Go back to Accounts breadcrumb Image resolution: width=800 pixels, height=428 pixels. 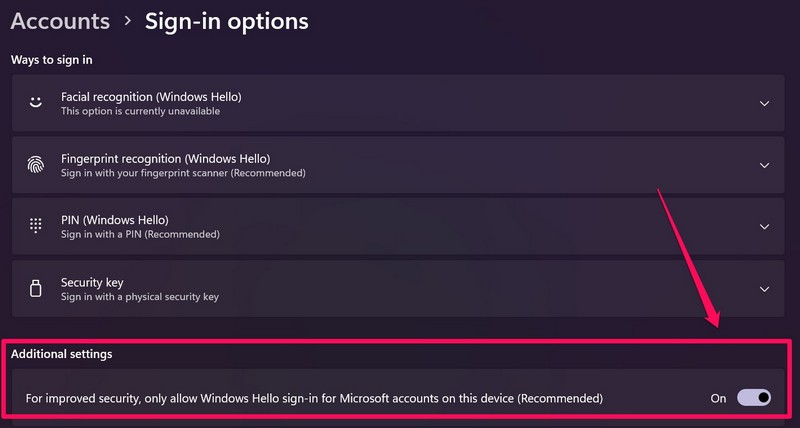tap(60, 21)
